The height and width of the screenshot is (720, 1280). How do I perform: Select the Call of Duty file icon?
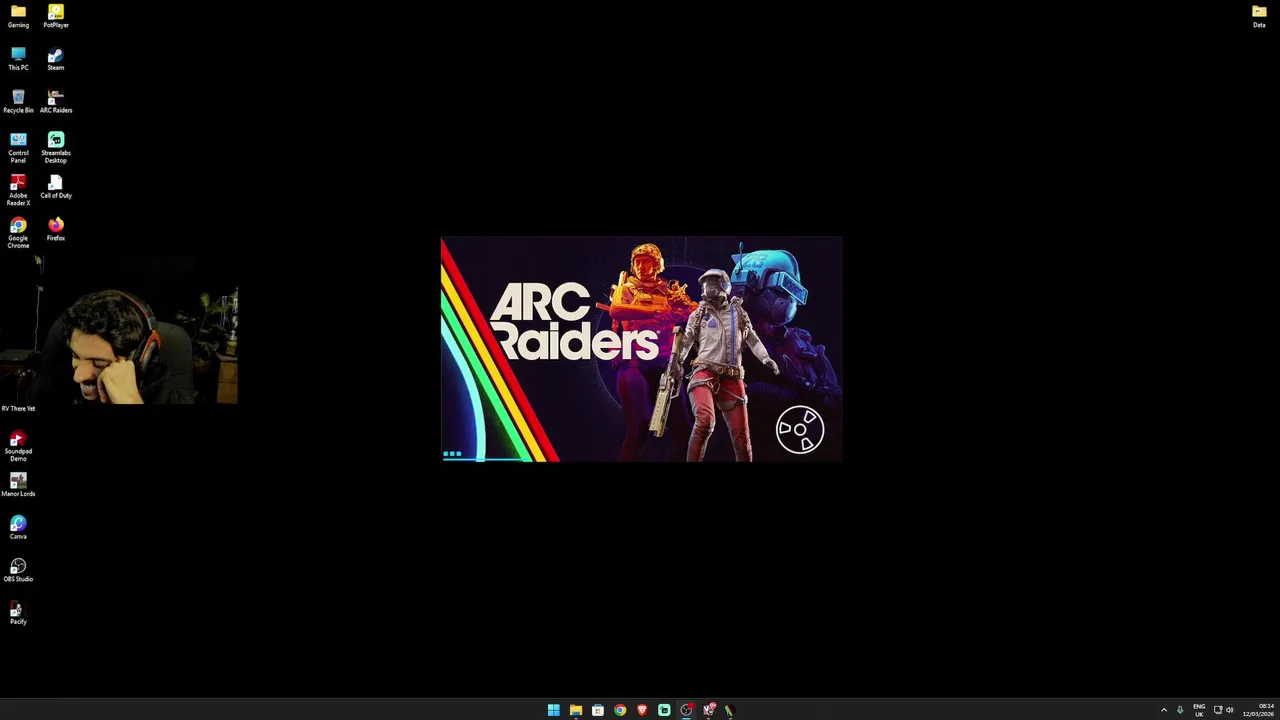[56, 187]
